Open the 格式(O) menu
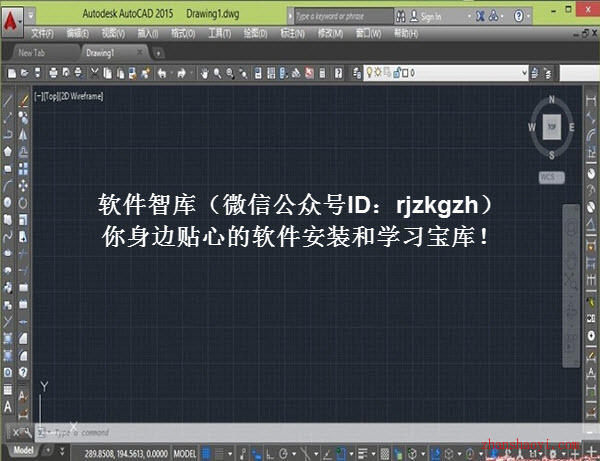This screenshot has height=461, width=600. coord(183,34)
